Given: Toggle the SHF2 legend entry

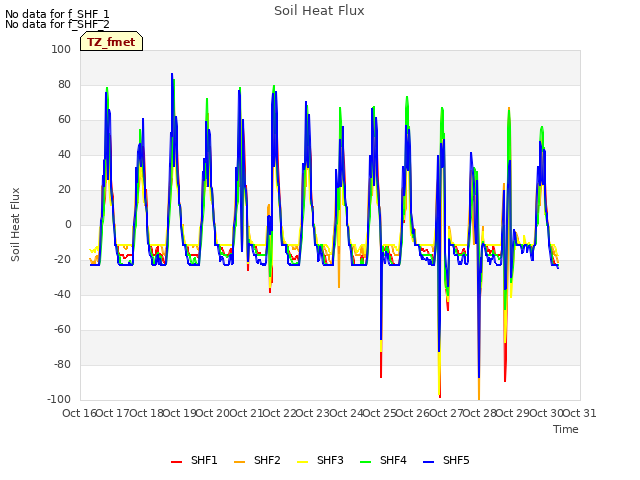Looking at the screenshot, I should (x=257, y=460).
